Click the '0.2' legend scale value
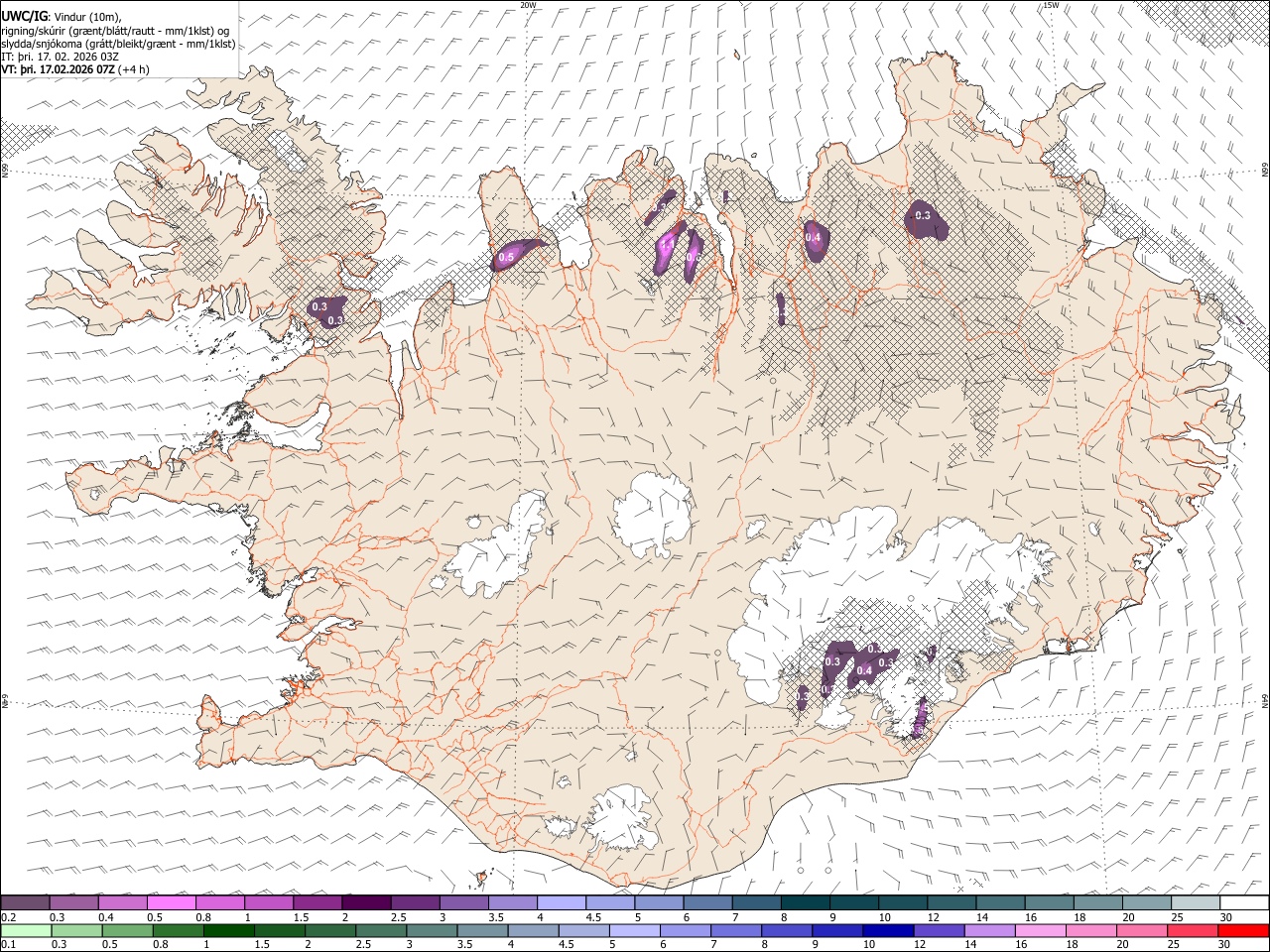 tap(9, 917)
